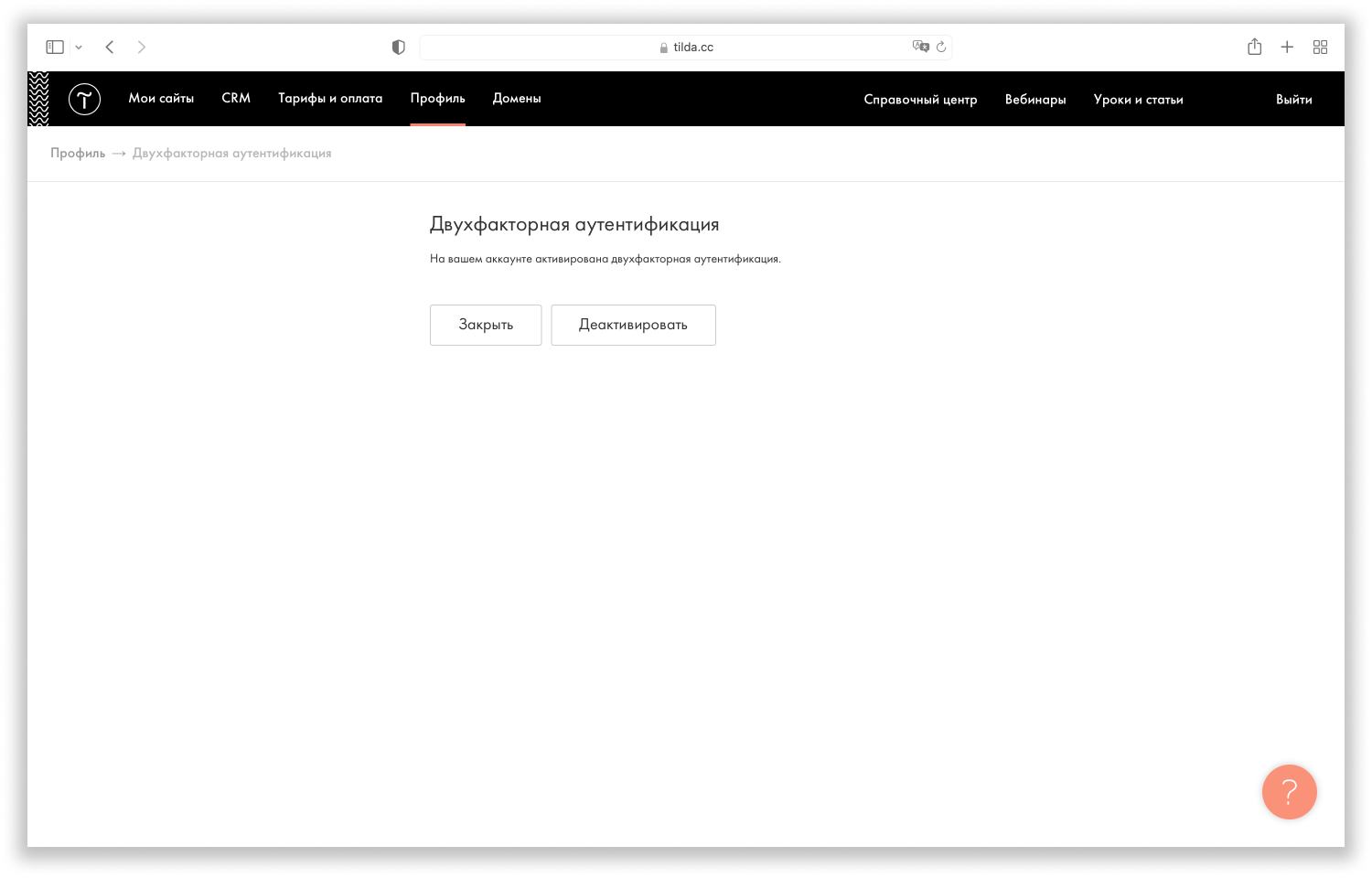Reload the page with the refresh icon
The width and height of the screenshot is (1372, 878).
(941, 47)
